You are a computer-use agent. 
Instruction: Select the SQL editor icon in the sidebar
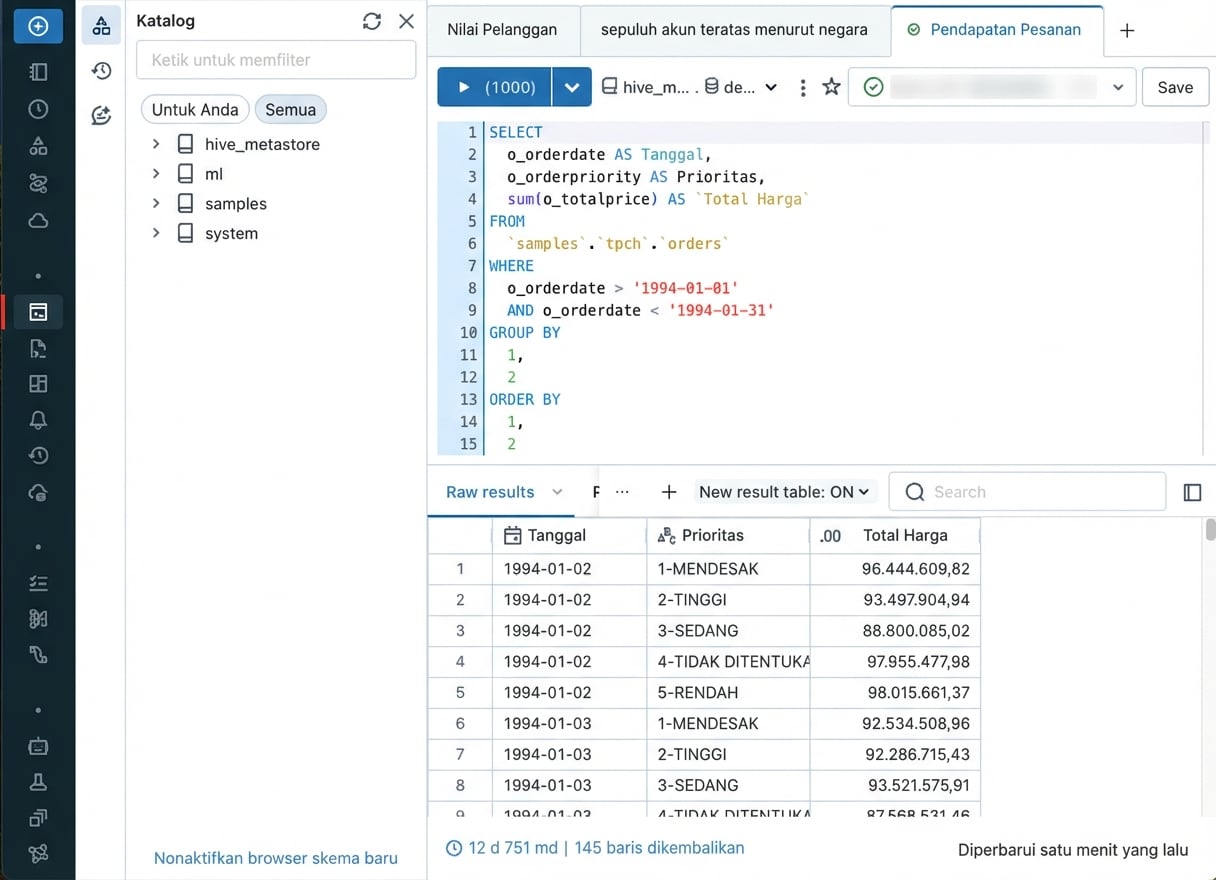tap(36, 311)
